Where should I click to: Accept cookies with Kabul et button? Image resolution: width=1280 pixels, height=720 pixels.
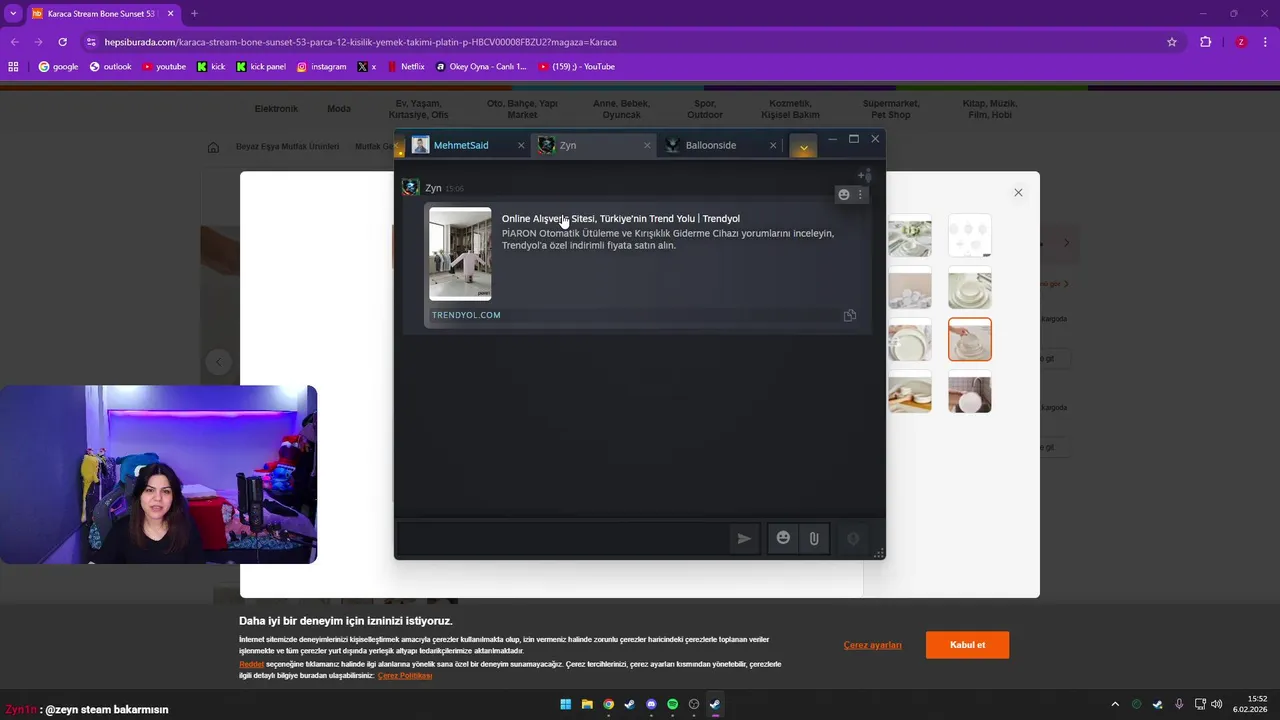967,645
